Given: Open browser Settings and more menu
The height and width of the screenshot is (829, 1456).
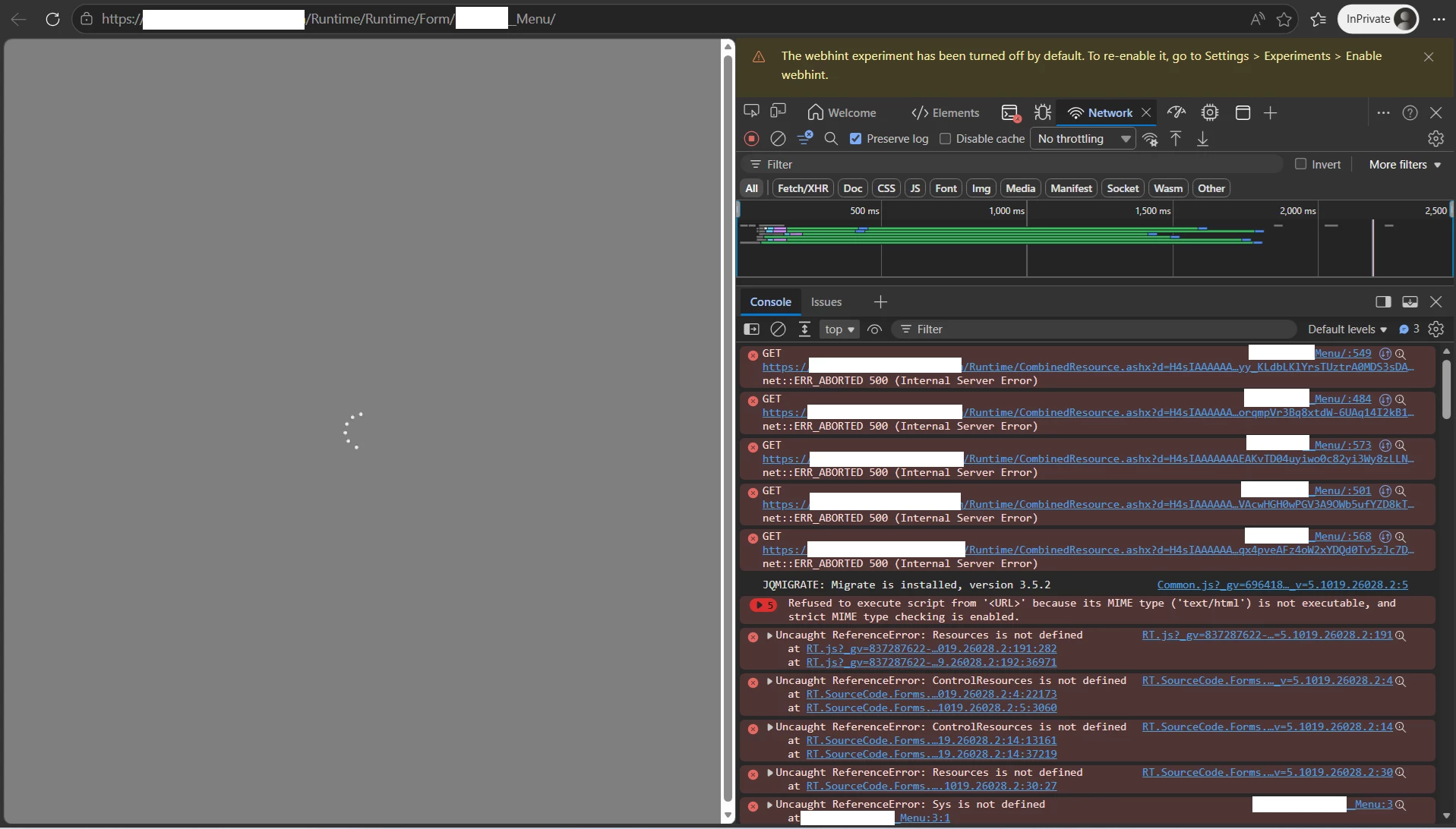Looking at the screenshot, I should click(x=1439, y=19).
